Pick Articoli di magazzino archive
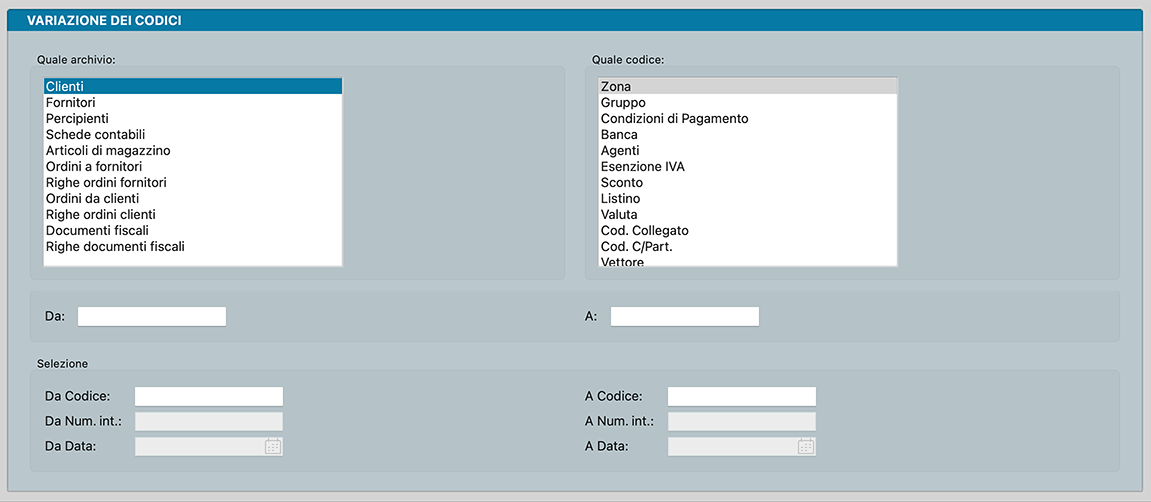Screen dimensions: 1151x502 (x=108, y=151)
